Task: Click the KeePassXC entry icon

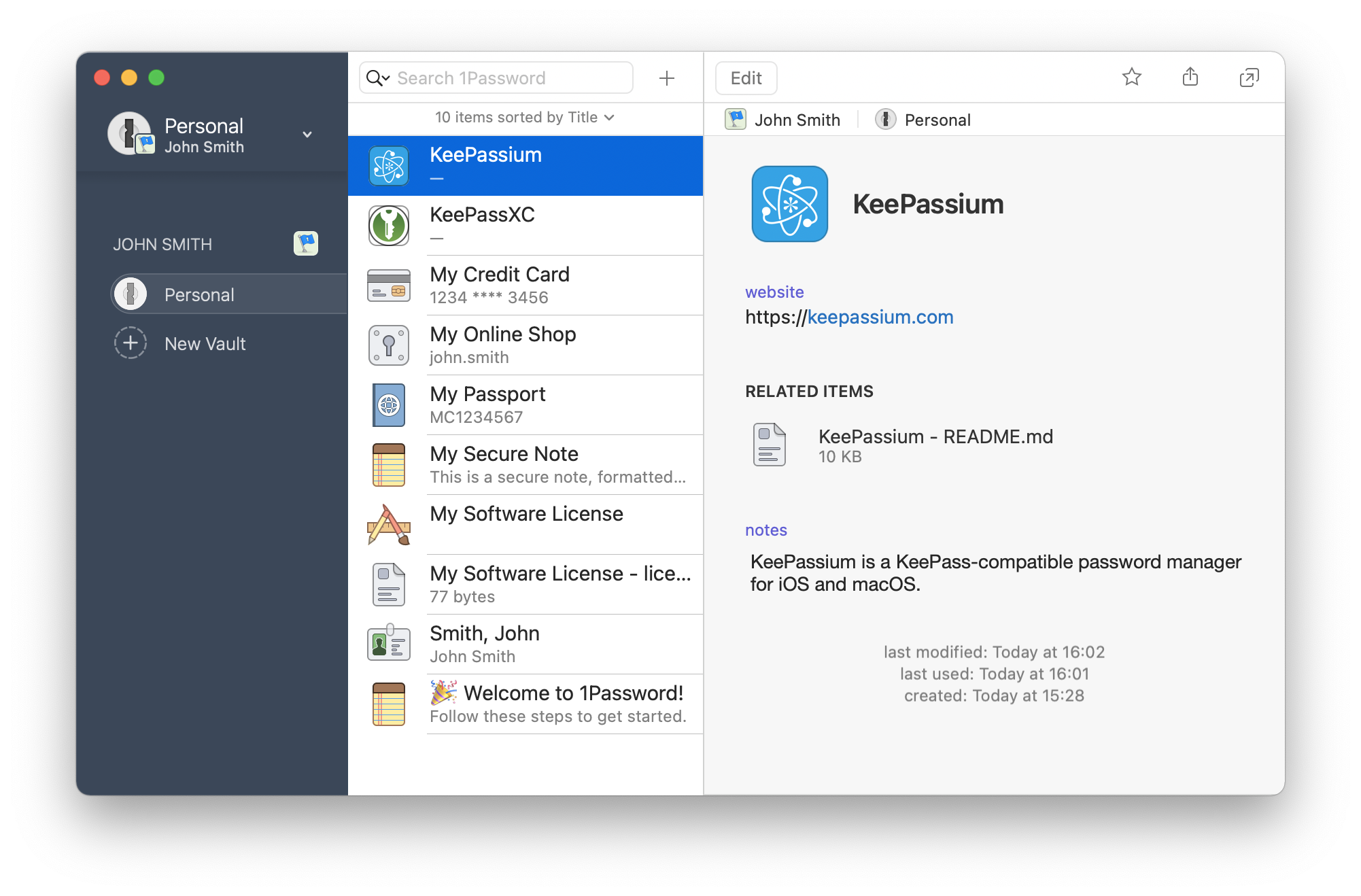Action: (389, 223)
